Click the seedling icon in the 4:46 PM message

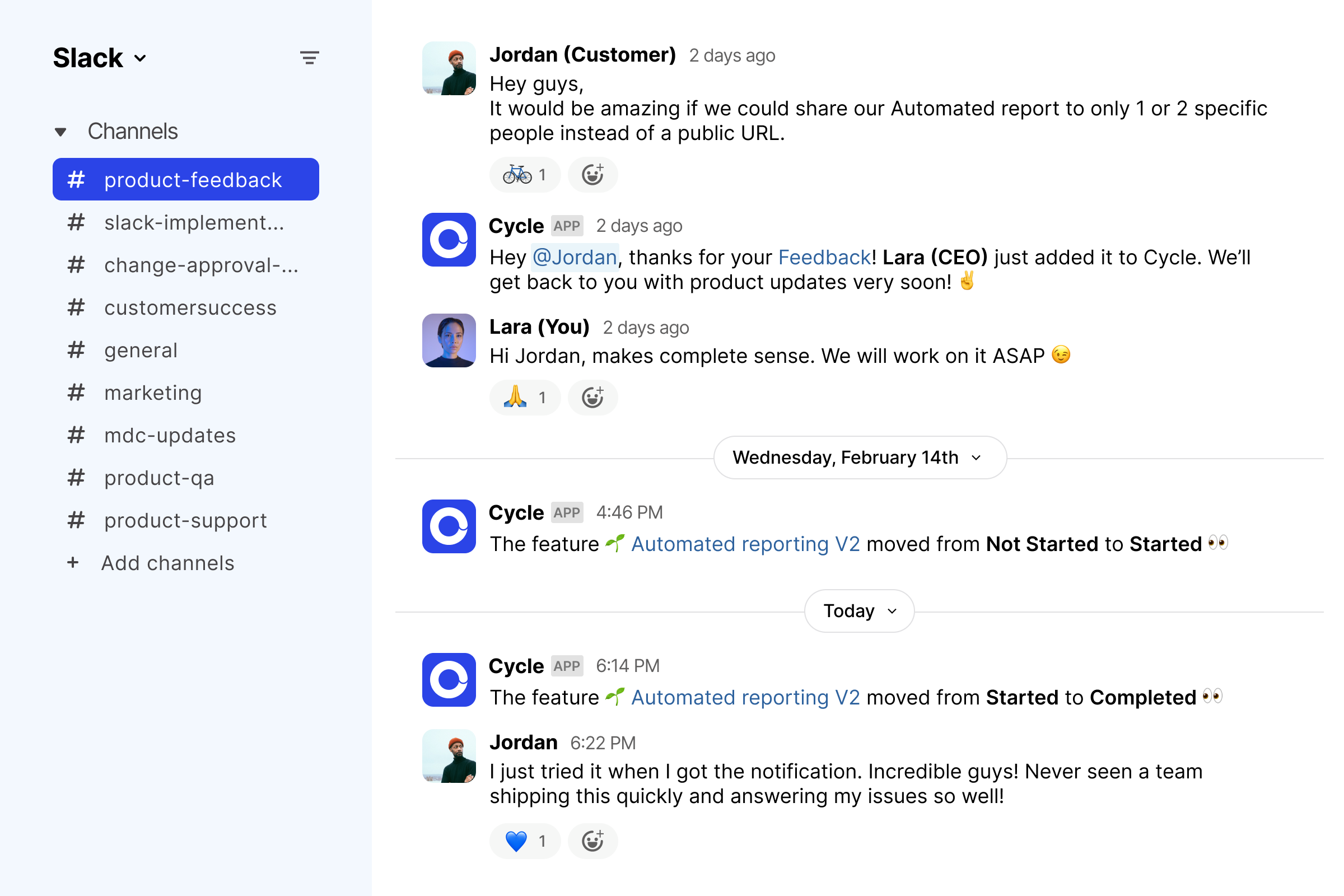pos(615,543)
